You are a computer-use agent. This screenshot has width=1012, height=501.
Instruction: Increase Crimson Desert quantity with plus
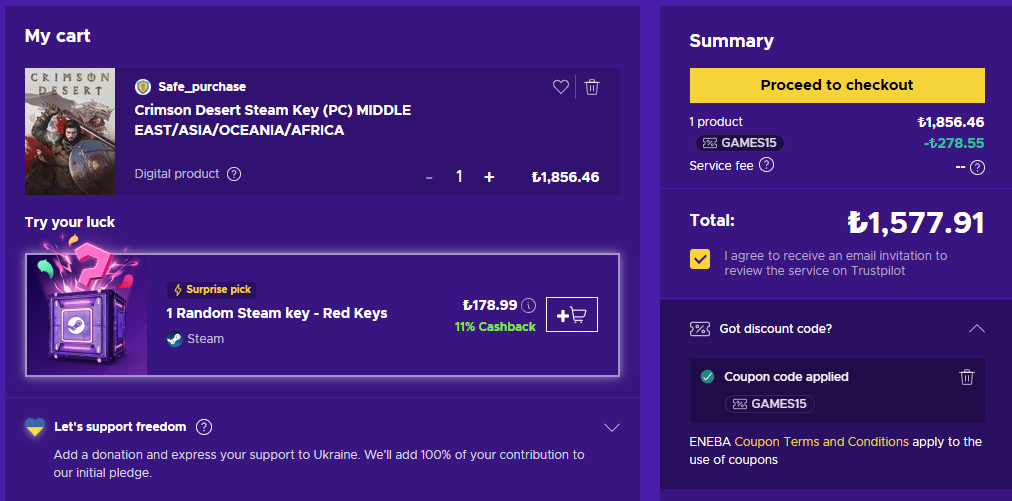[489, 177]
